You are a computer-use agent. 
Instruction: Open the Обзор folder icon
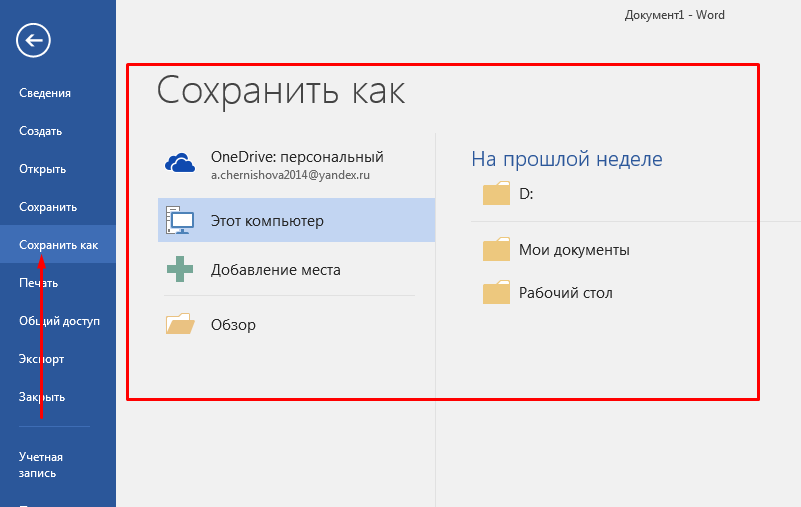tap(180, 325)
